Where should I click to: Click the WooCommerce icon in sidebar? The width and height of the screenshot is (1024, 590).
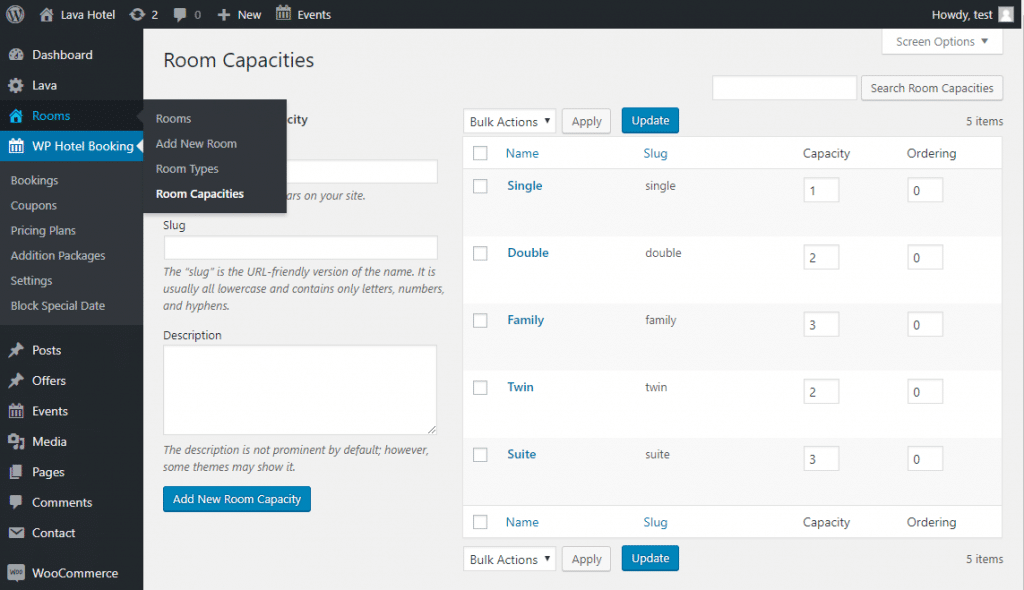(16, 574)
